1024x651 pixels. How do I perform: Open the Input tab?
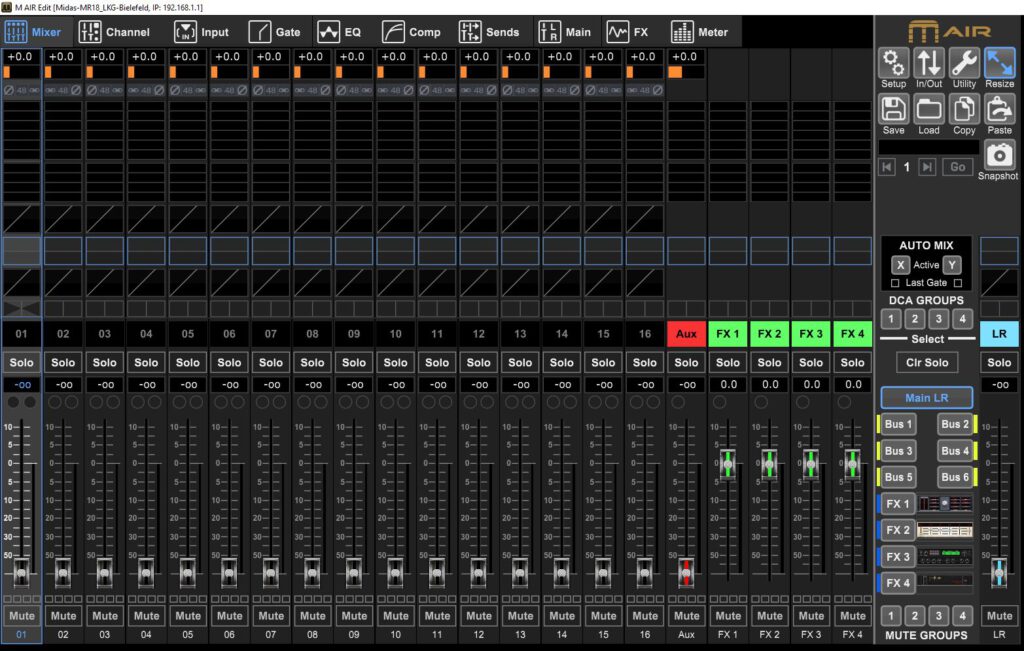[201, 32]
